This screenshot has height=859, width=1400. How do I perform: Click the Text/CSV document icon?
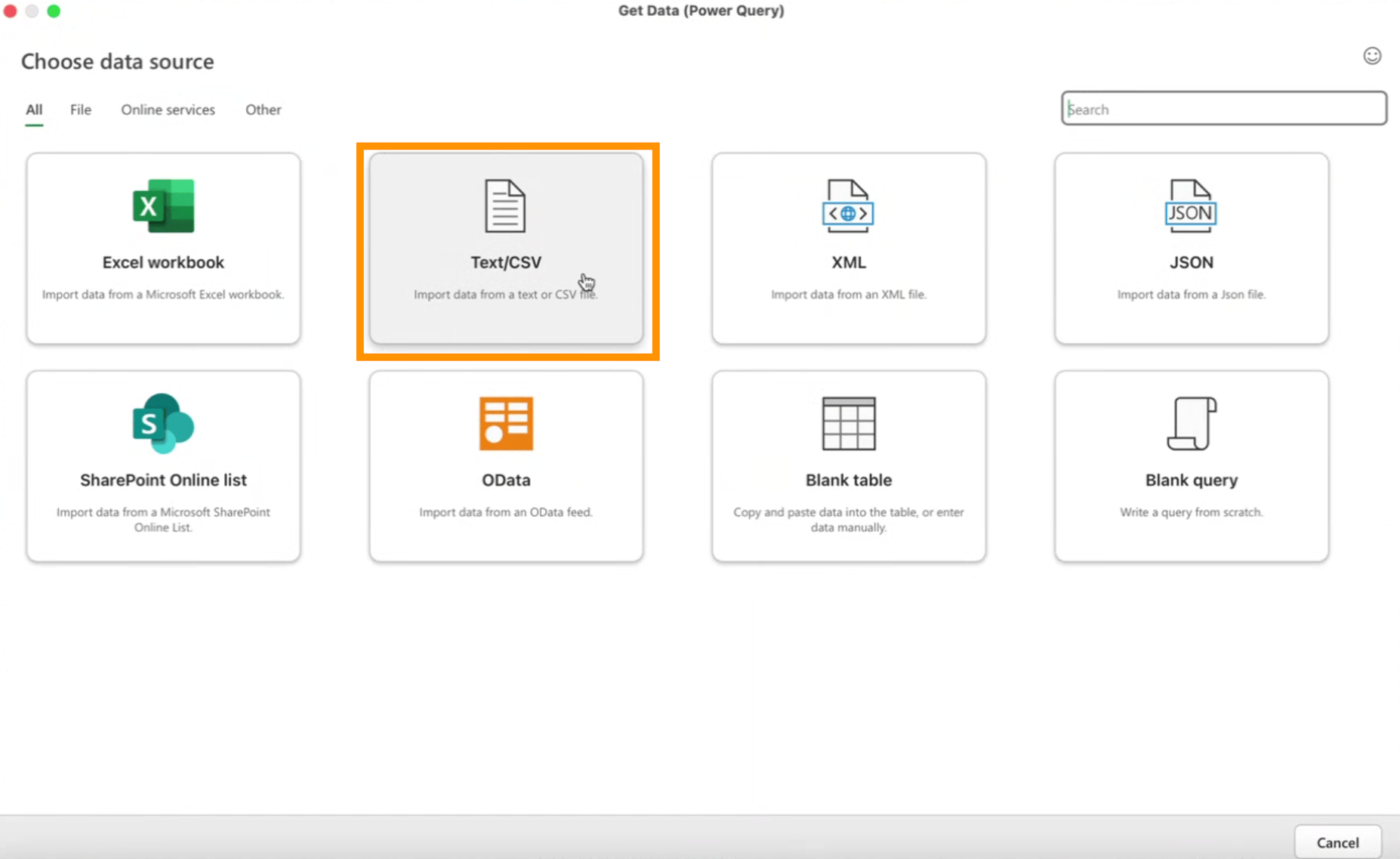505,205
